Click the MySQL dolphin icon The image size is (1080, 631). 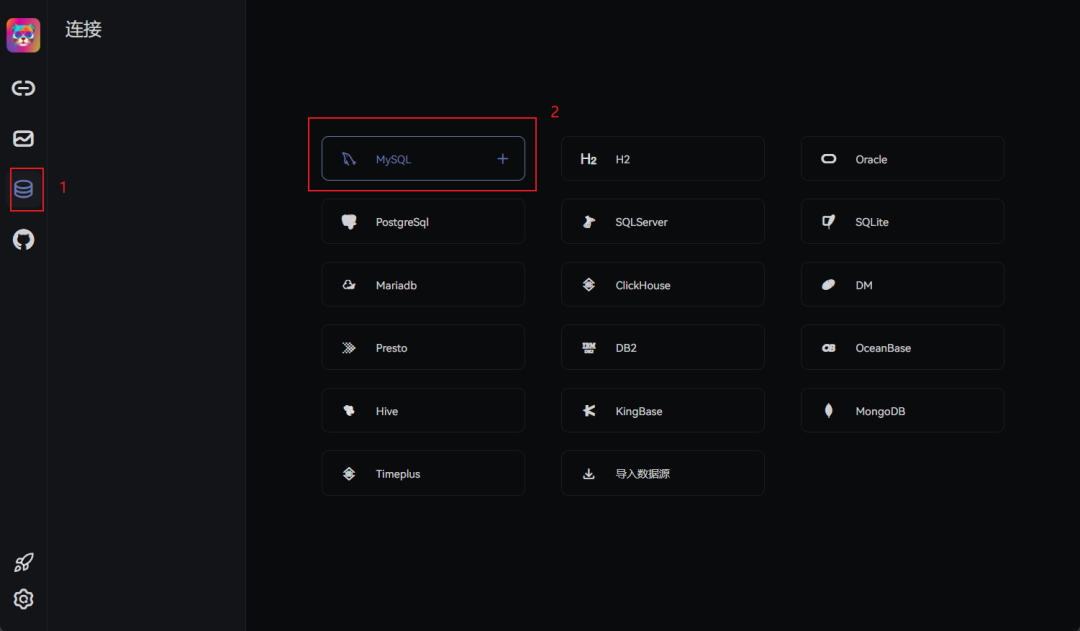(x=349, y=159)
